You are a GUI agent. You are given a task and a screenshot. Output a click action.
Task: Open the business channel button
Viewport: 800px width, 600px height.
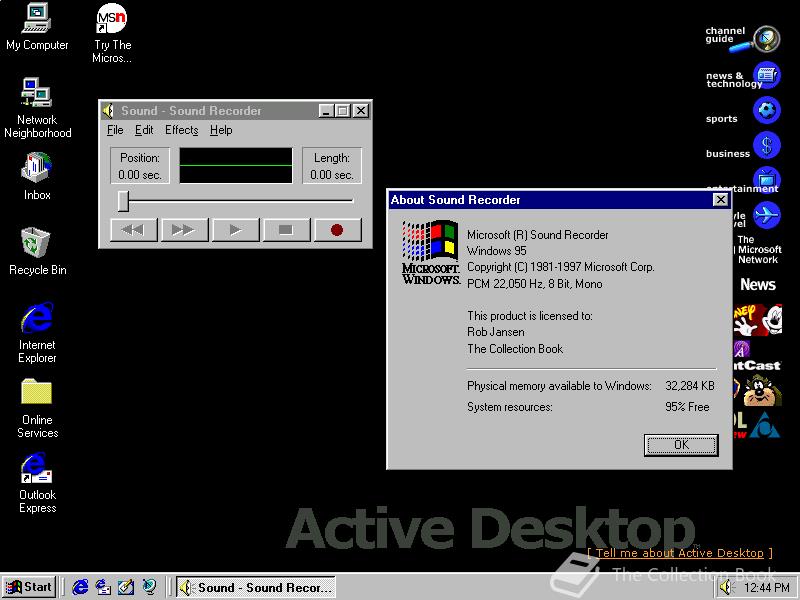click(766, 146)
